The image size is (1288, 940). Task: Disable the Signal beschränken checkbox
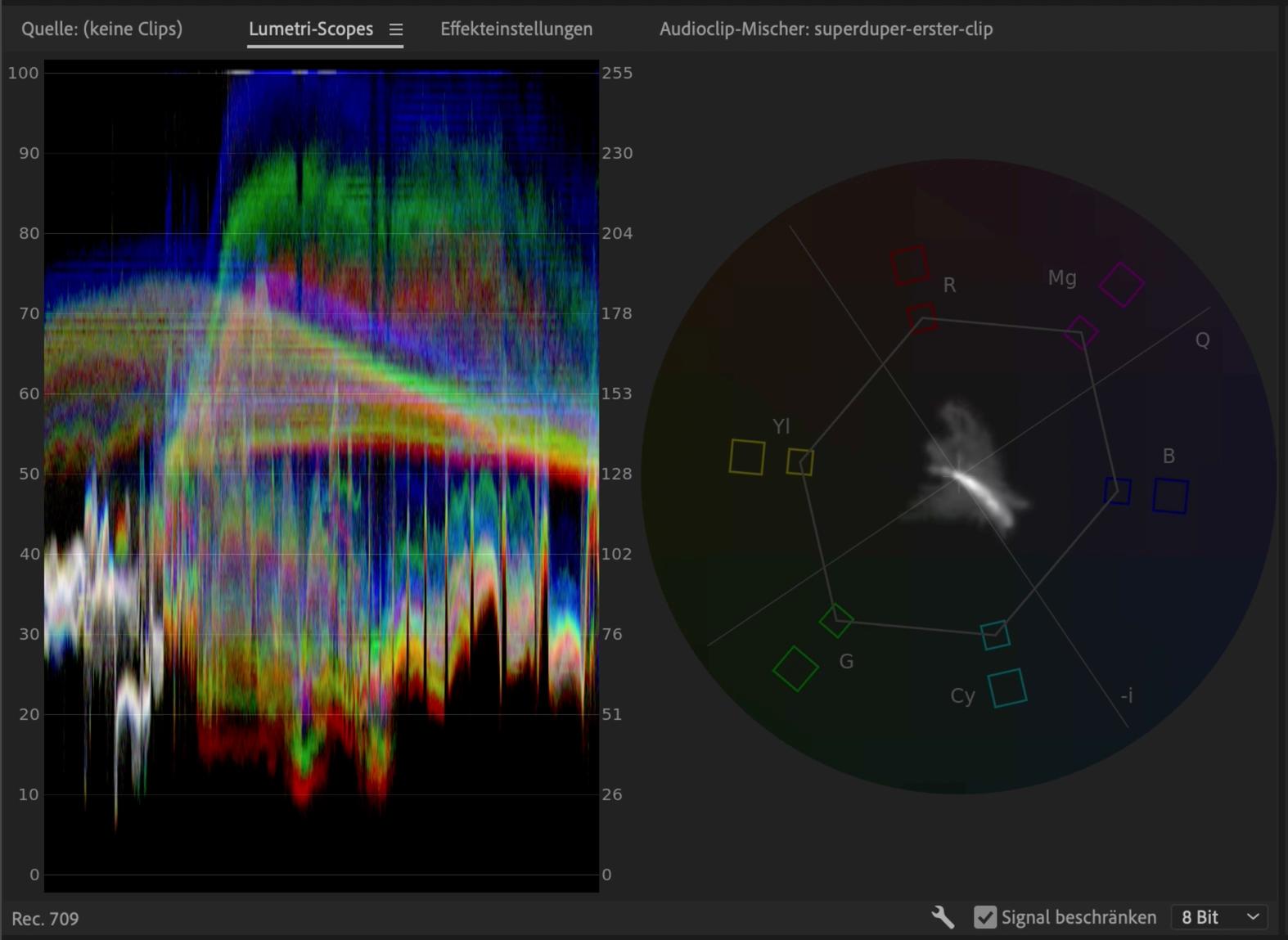pyautogui.click(x=985, y=917)
